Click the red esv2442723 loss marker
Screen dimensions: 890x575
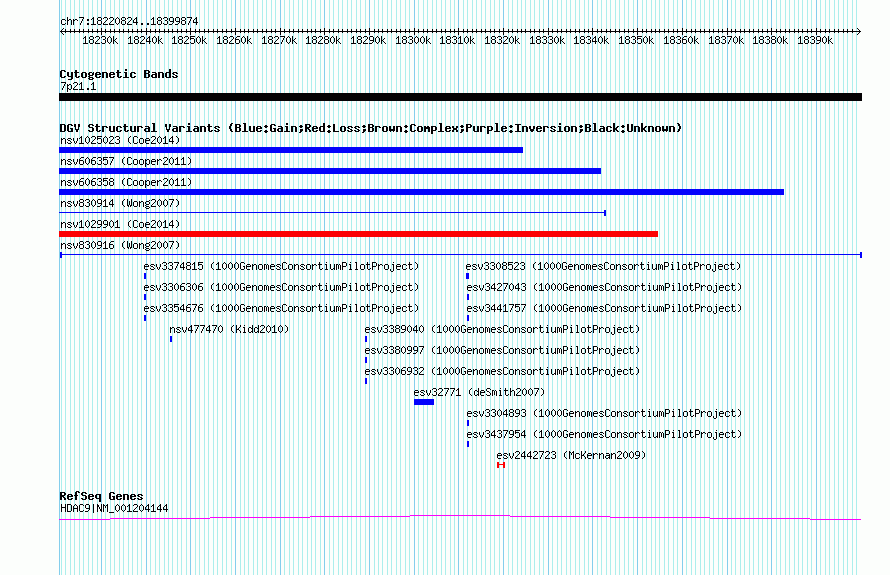click(x=501, y=465)
